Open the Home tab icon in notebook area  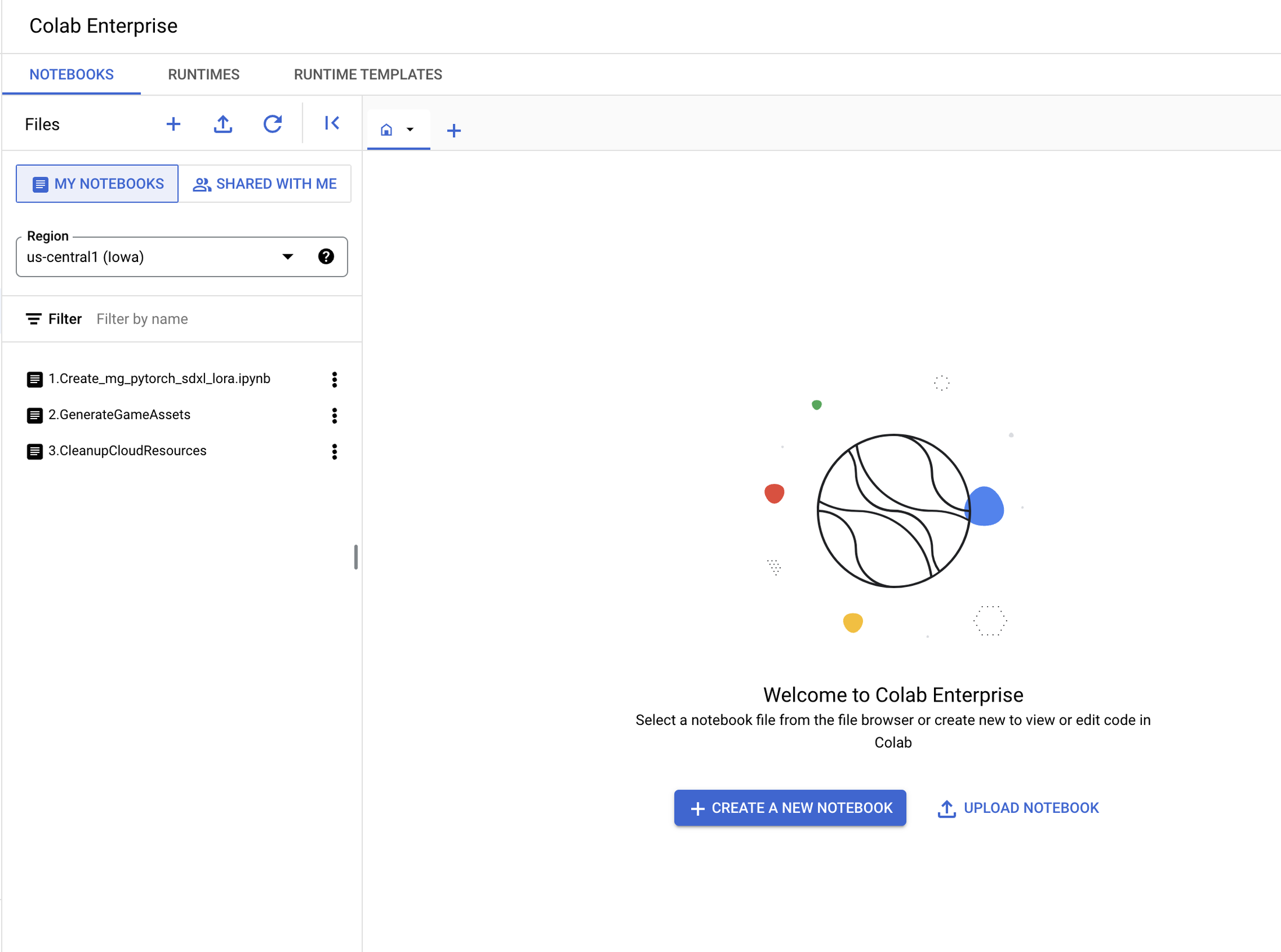[x=387, y=129]
